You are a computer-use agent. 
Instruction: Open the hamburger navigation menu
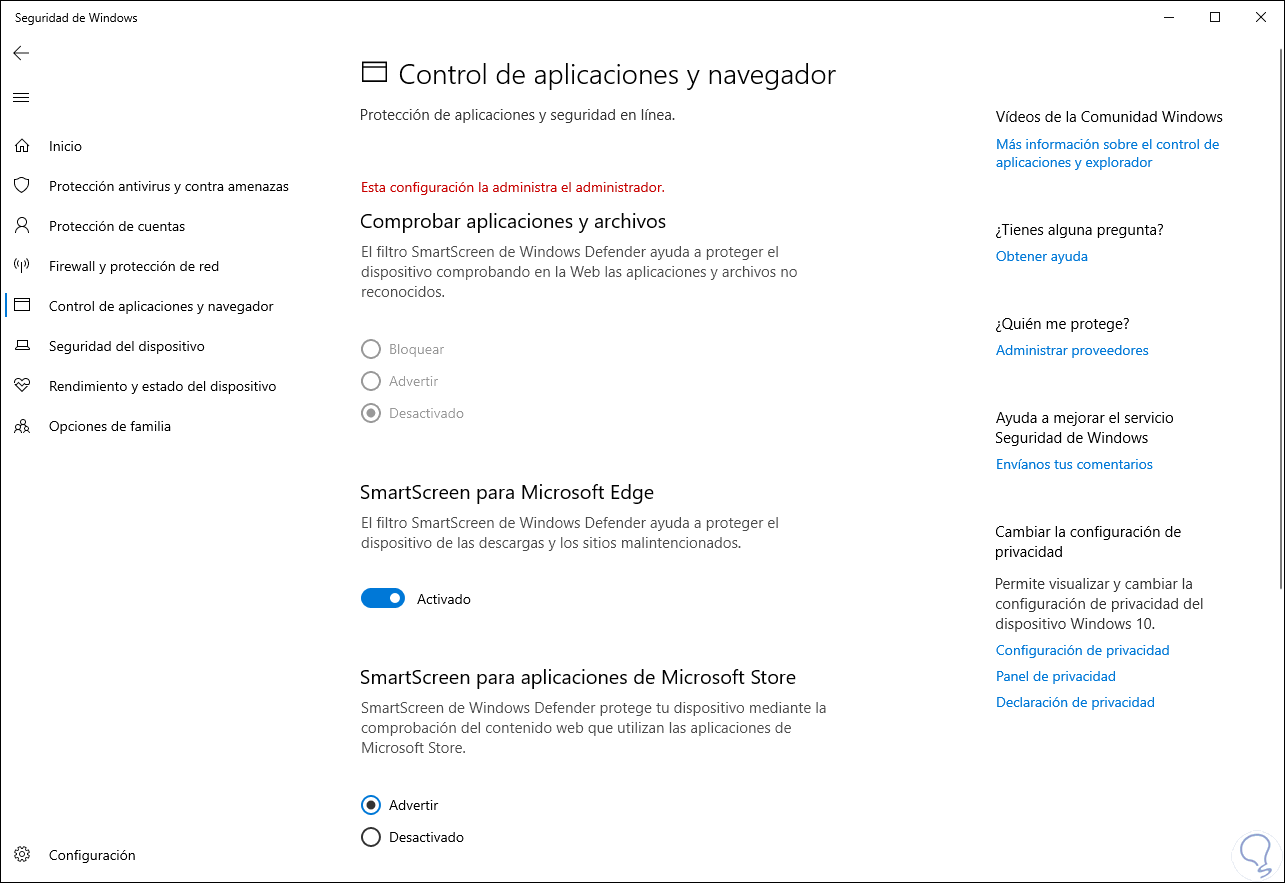[x=21, y=97]
